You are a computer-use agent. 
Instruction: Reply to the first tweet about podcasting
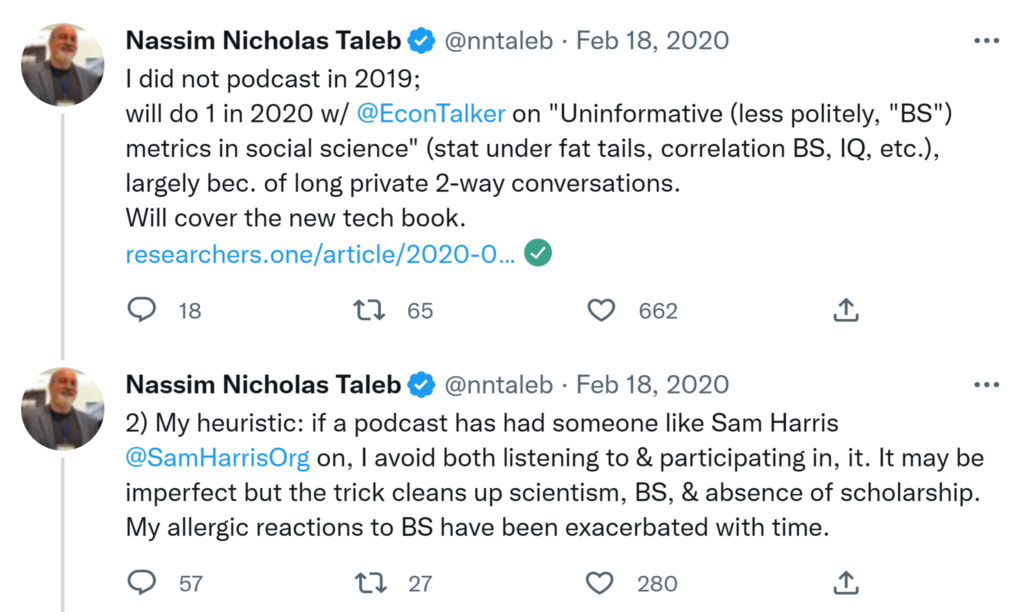pos(143,311)
